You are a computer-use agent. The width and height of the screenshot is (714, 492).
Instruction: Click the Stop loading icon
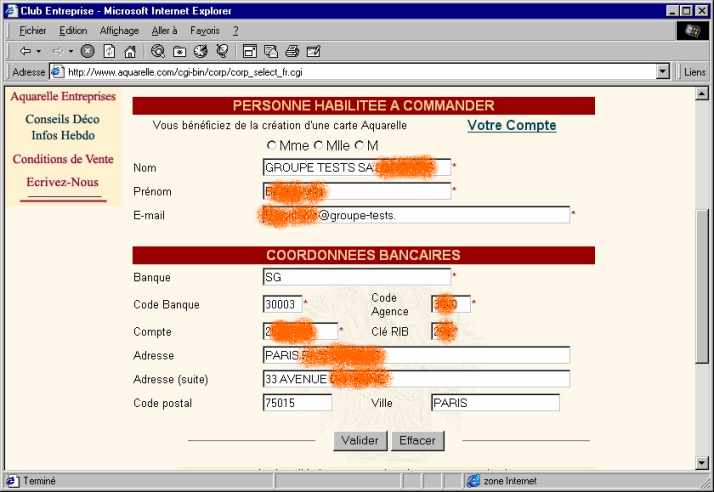coord(87,51)
